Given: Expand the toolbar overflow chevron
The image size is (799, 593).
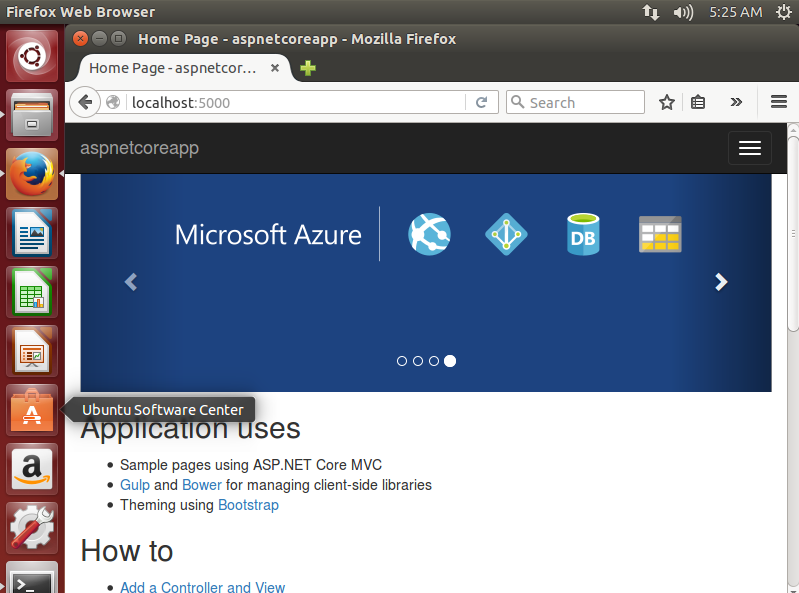Looking at the screenshot, I should pyautogui.click(x=736, y=102).
